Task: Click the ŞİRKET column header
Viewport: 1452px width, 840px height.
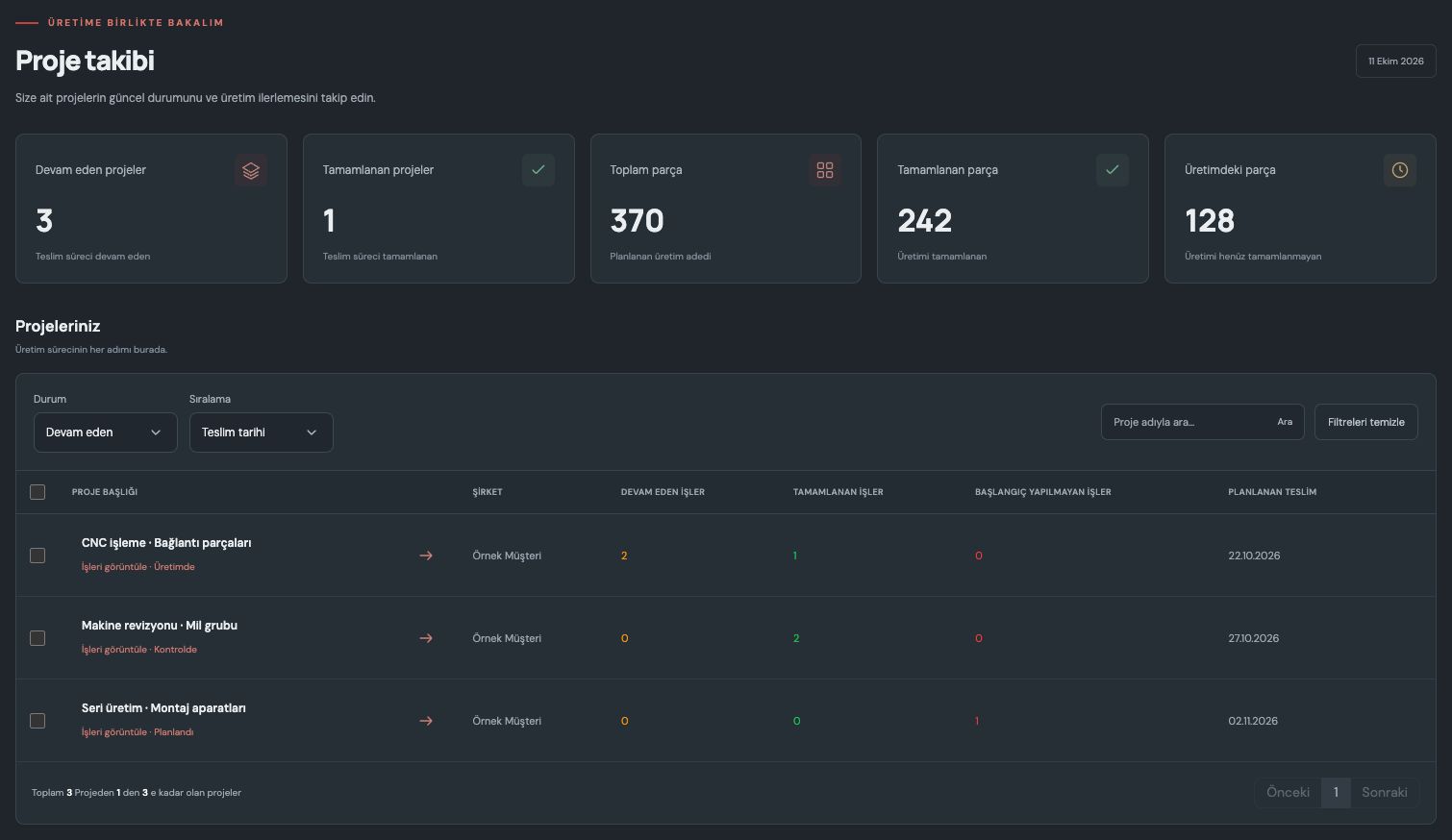Action: (488, 492)
